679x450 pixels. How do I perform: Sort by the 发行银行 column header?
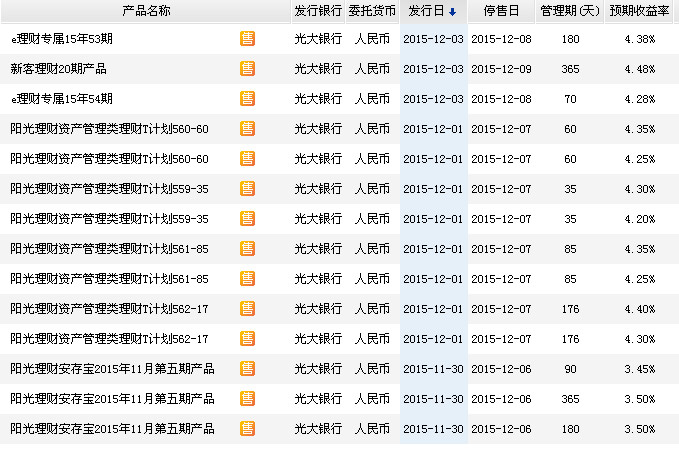318,11
